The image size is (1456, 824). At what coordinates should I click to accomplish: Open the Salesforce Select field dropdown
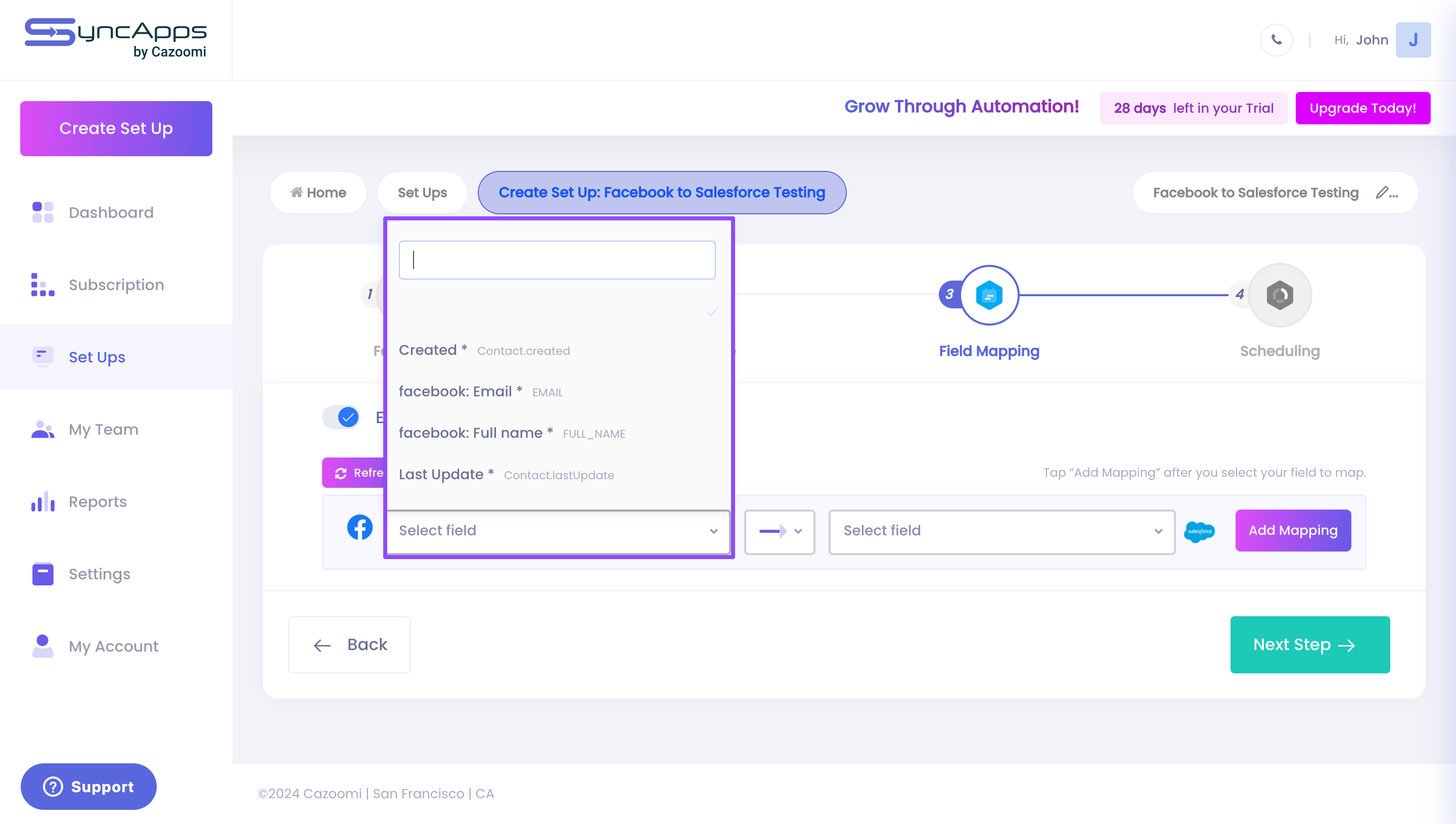point(1001,531)
